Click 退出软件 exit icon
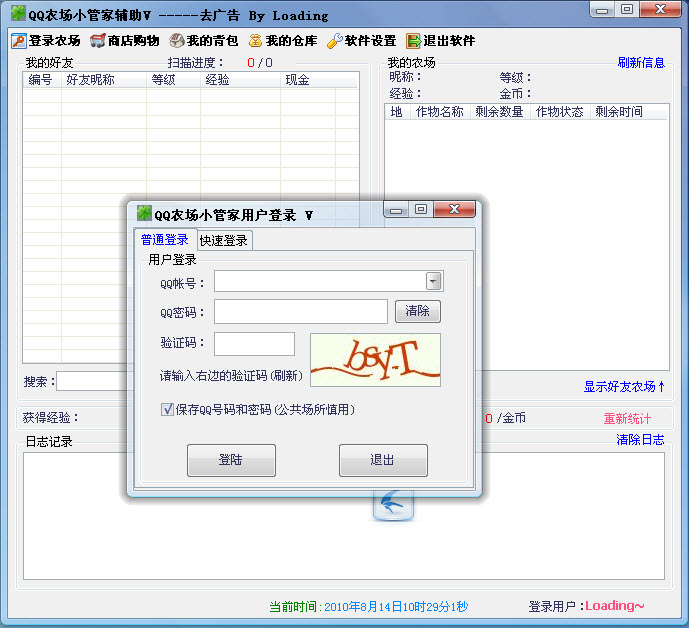The width and height of the screenshot is (689, 628). tap(413, 41)
